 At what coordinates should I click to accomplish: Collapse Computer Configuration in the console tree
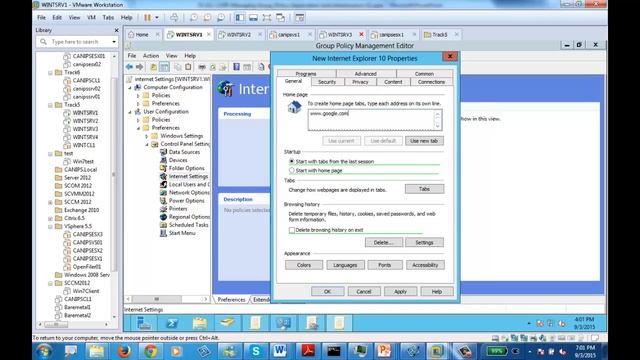[130, 87]
